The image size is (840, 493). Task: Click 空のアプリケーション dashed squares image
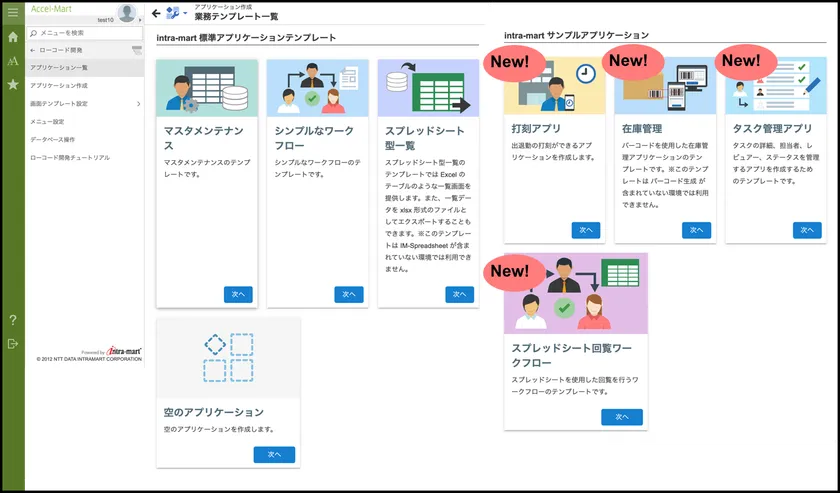coord(228,357)
